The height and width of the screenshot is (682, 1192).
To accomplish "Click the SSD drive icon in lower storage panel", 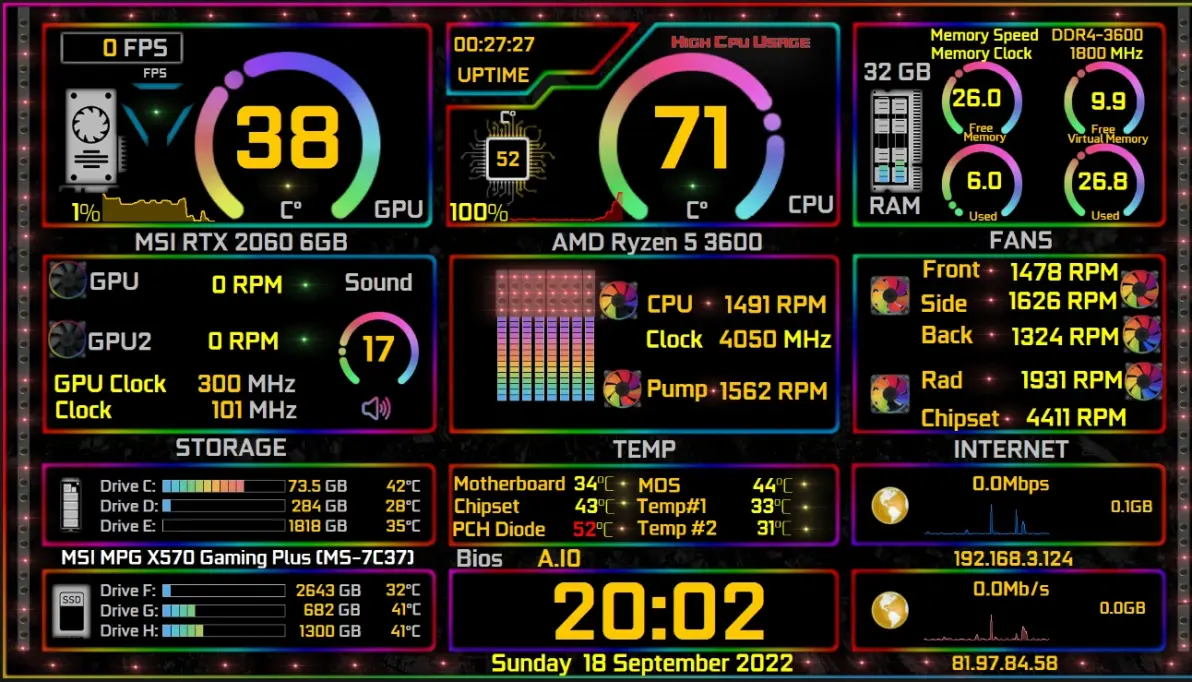I will [71, 611].
